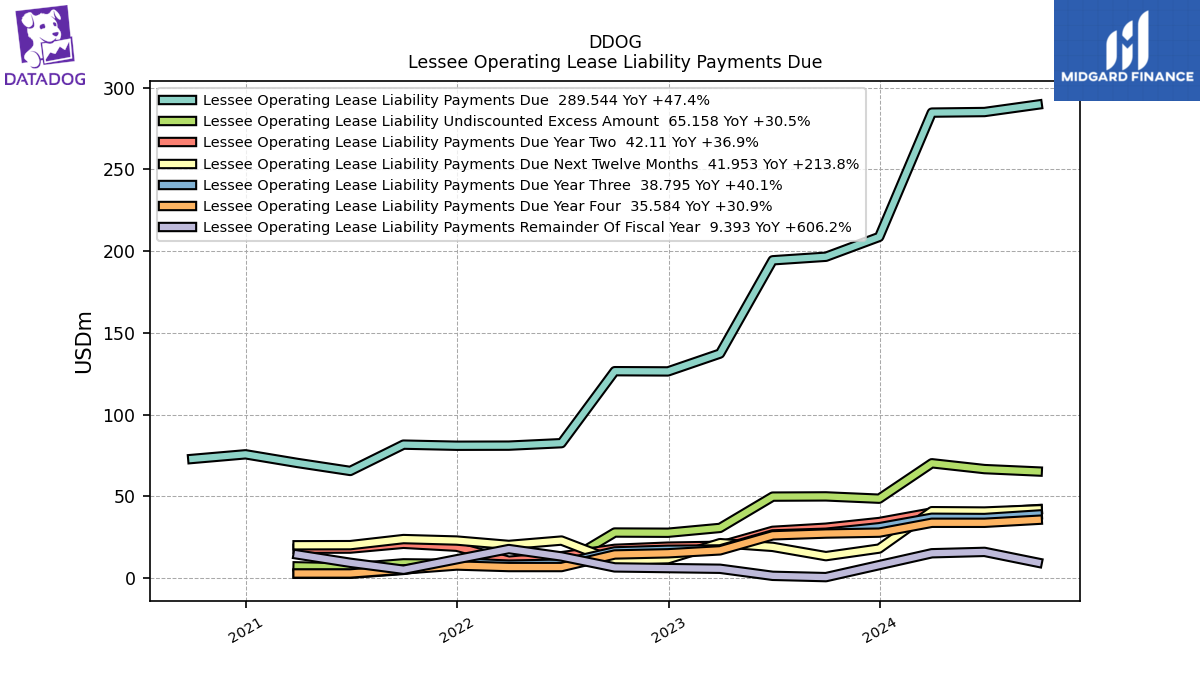This screenshot has width=1200, height=675.
Task: Select legend text 'Payments Due Year Two 42.11'
Action: tap(555, 143)
